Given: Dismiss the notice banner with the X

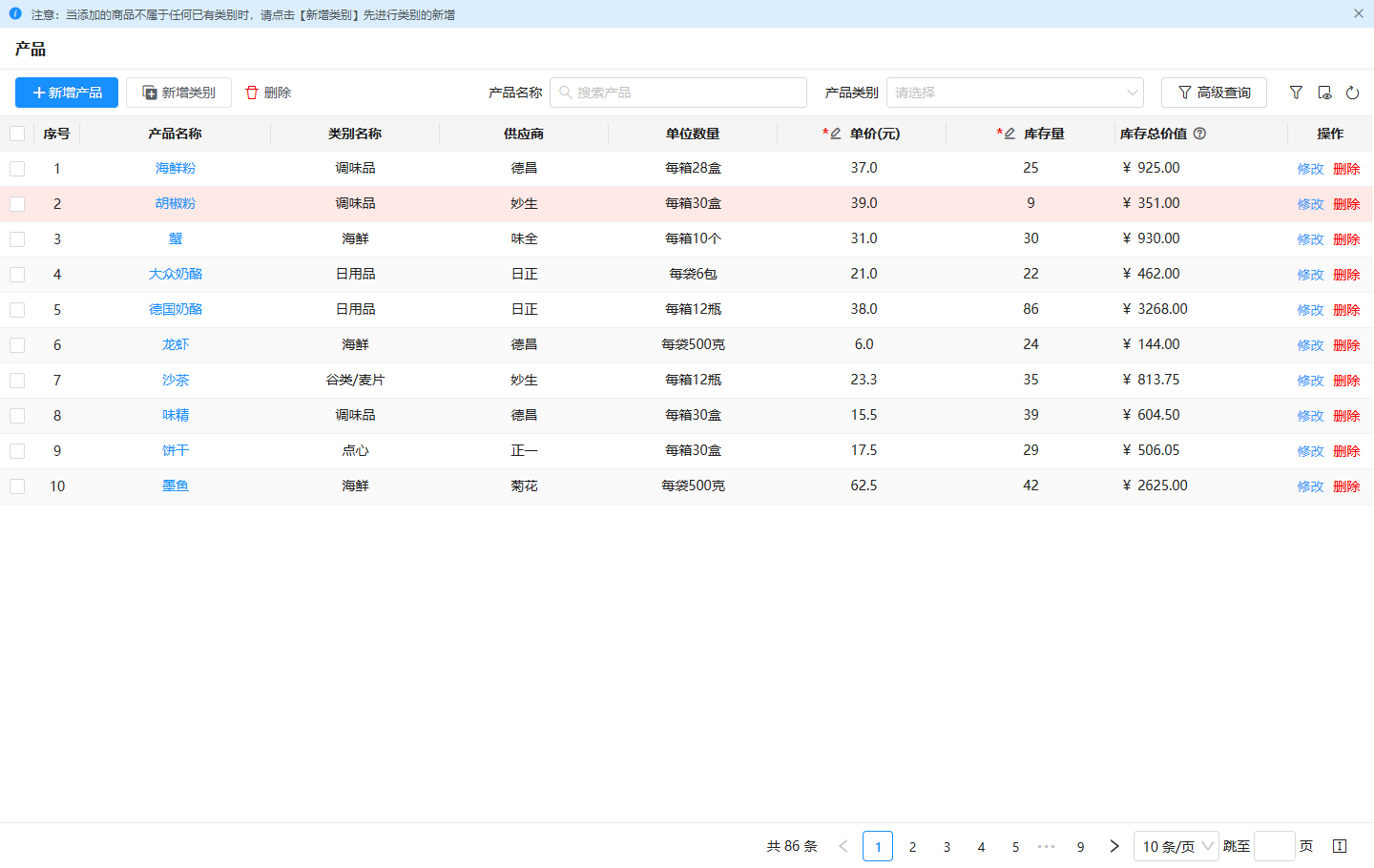Looking at the screenshot, I should point(1359,13).
